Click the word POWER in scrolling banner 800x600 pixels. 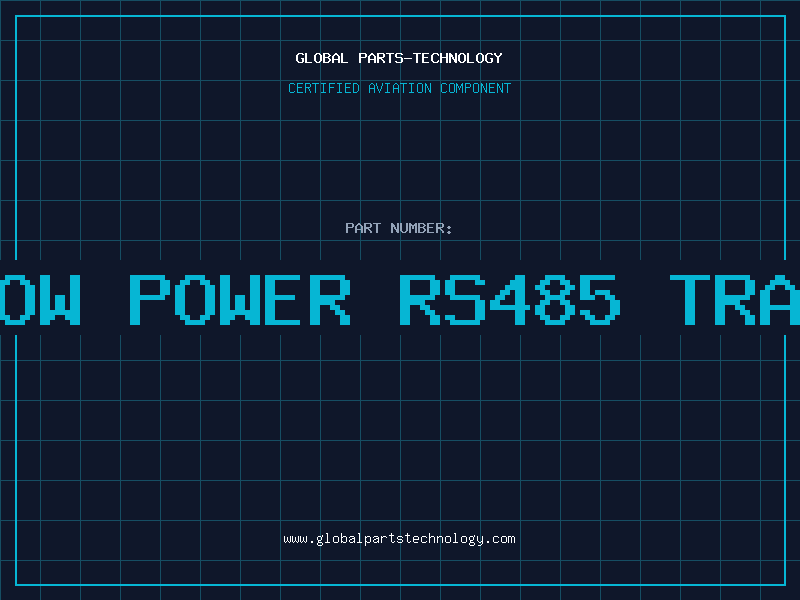click(240, 299)
